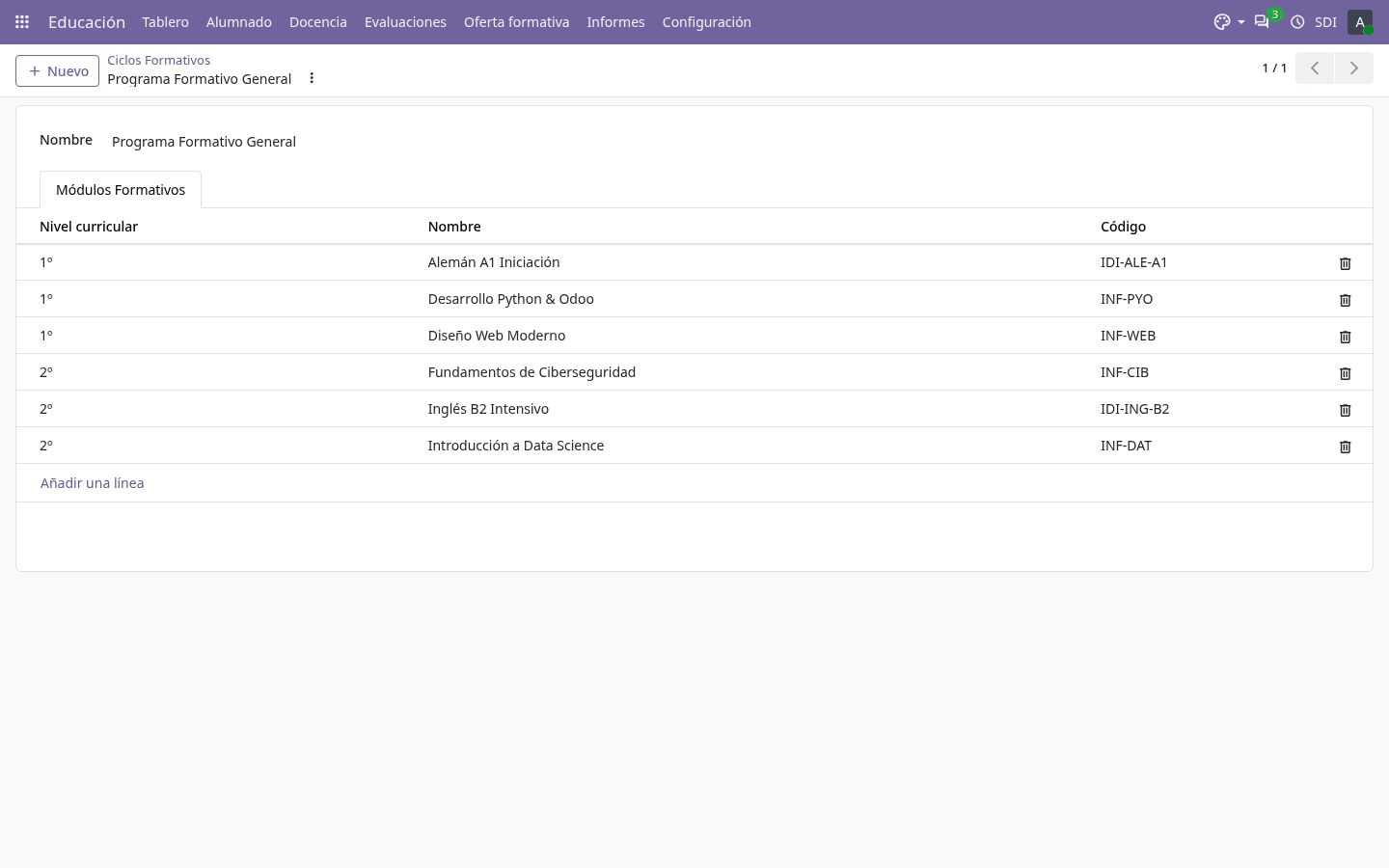Click the Educación app title
The width and height of the screenshot is (1389, 868).
click(x=87, y=21)
